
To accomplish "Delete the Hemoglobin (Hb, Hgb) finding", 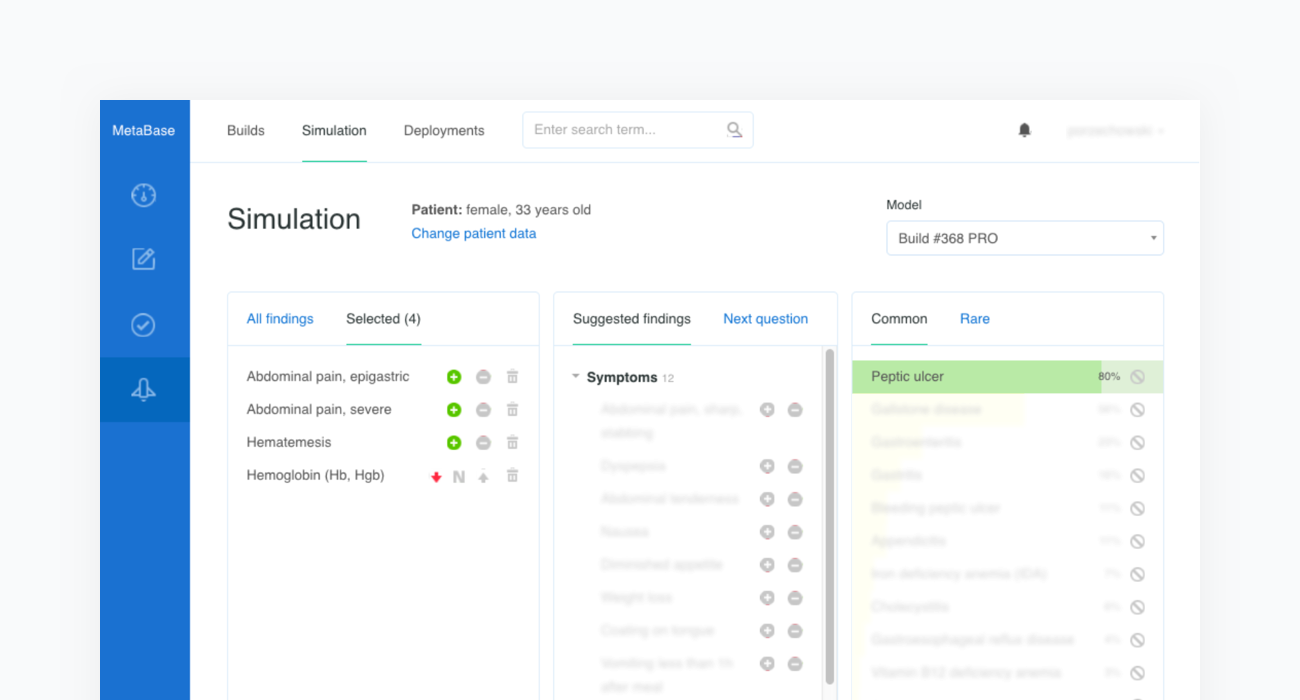I will point(512,476).
